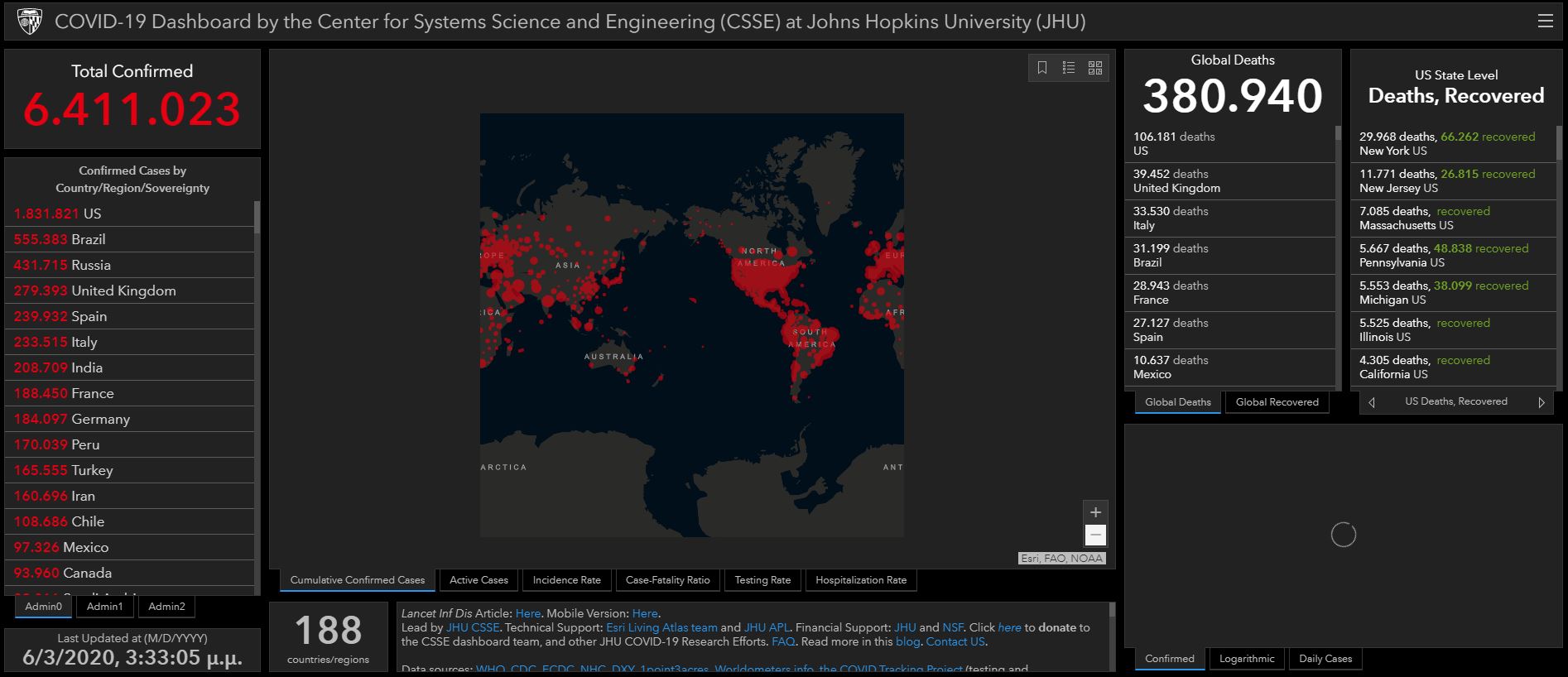This screenshot has width=1568, height=677.
Task: Select Mexico 10.637 deaths row
Action: click(1230, 367)
